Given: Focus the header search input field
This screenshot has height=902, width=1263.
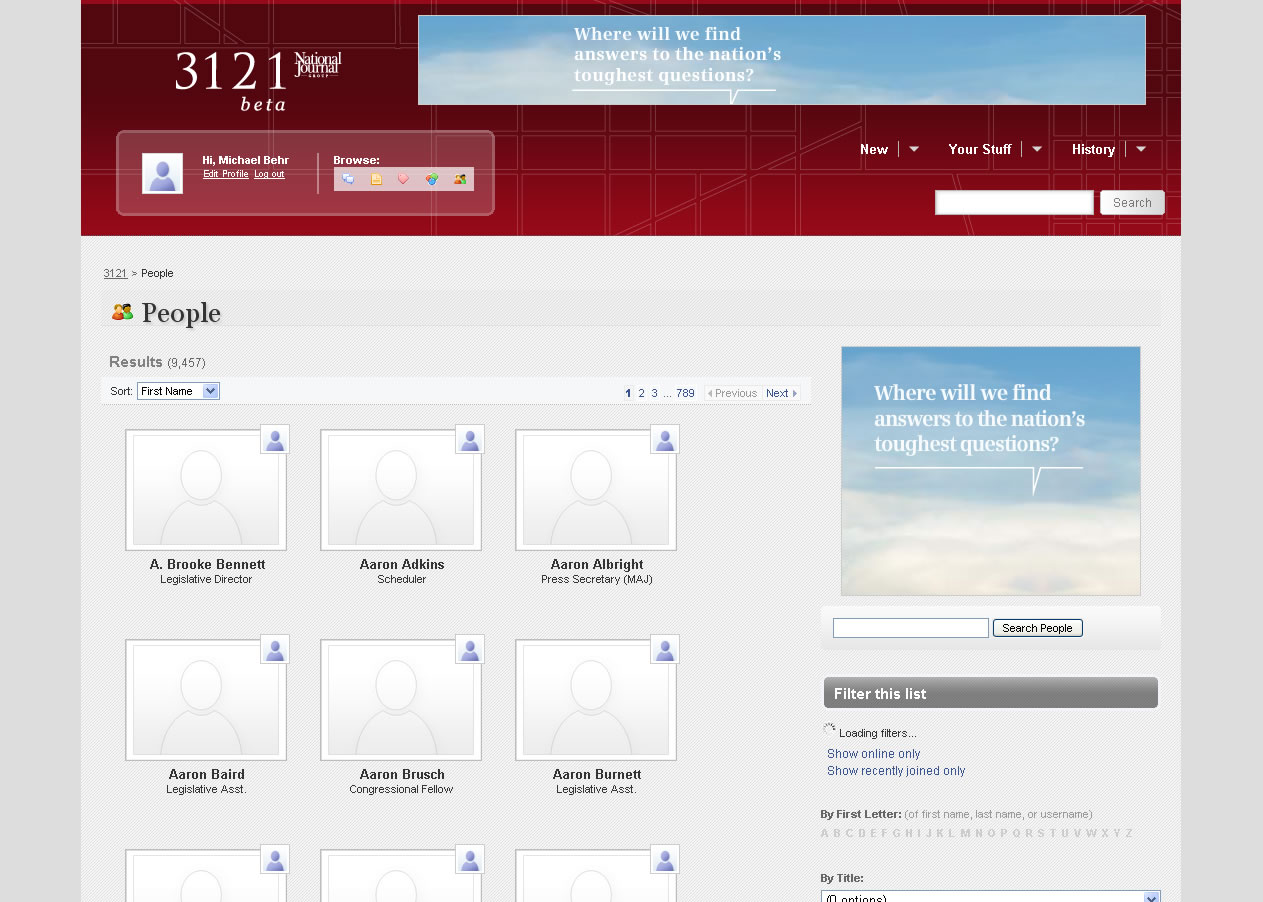Looking at the screenshot, I should [1014, 202].
